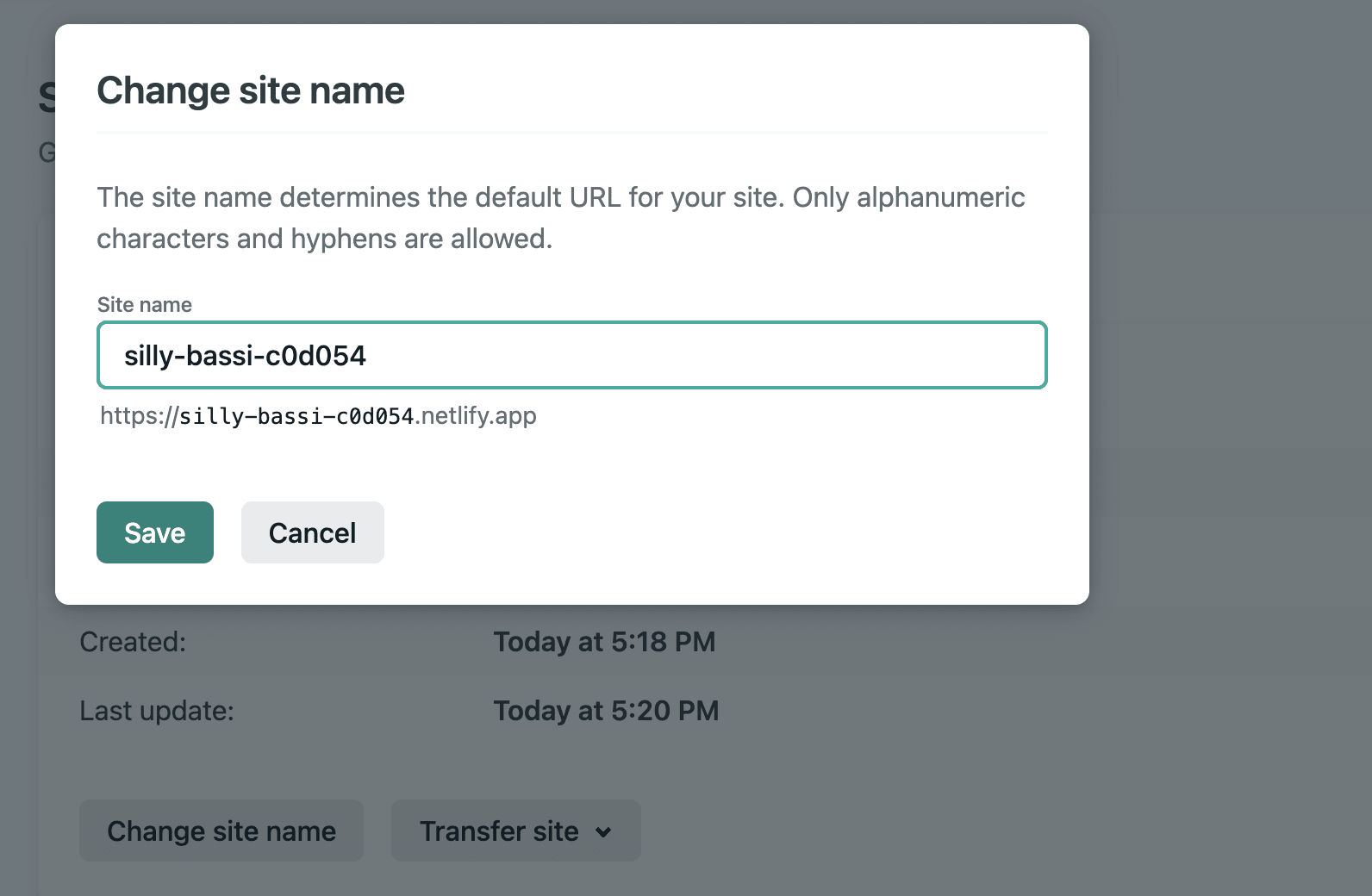Select the Today at 5:20 PM timestamp
This screenshot has width=1372, height=896.
[607, 711]
